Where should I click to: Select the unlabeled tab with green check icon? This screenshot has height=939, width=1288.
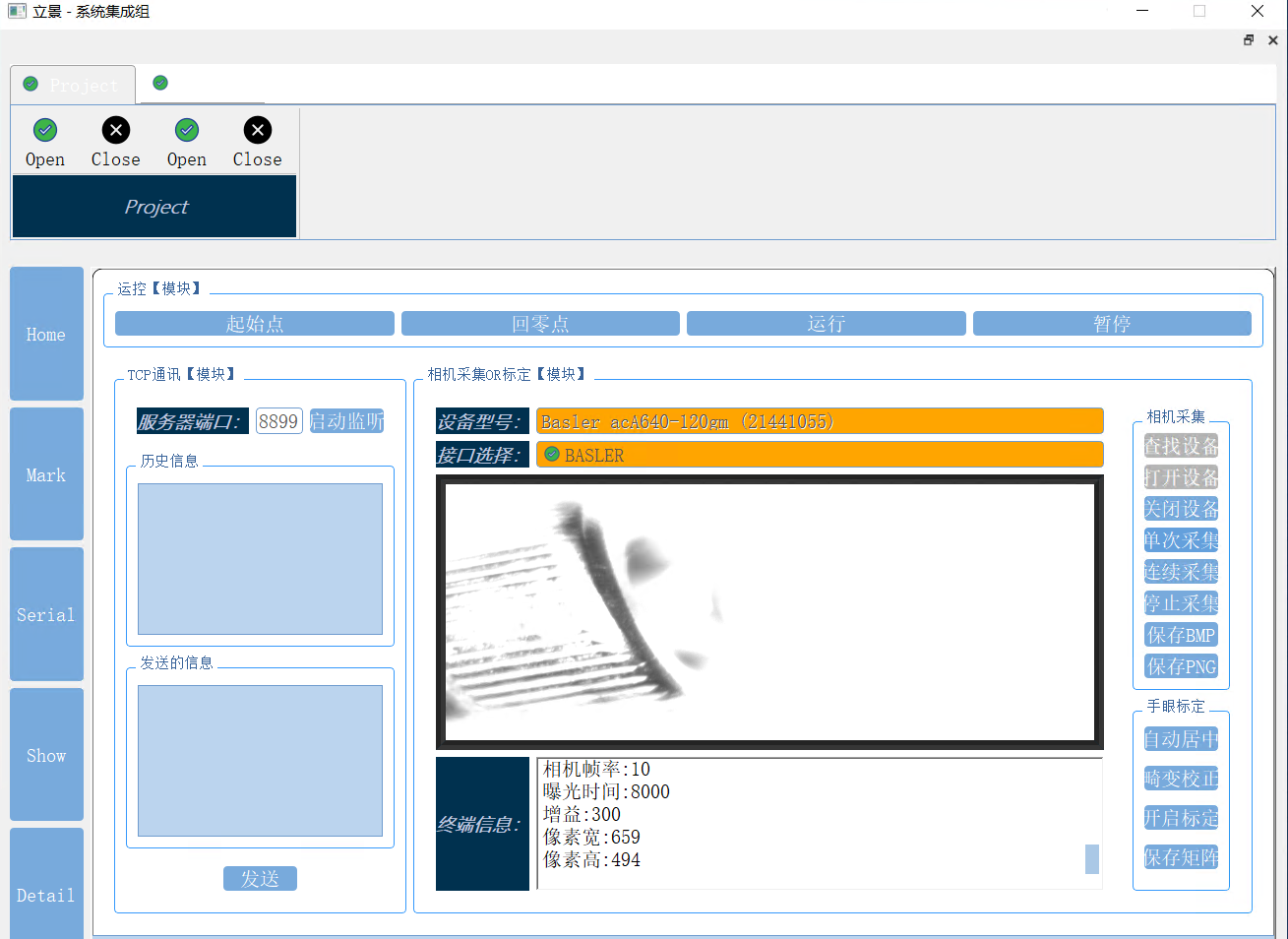pyautogui.click(x=201, y=84)
